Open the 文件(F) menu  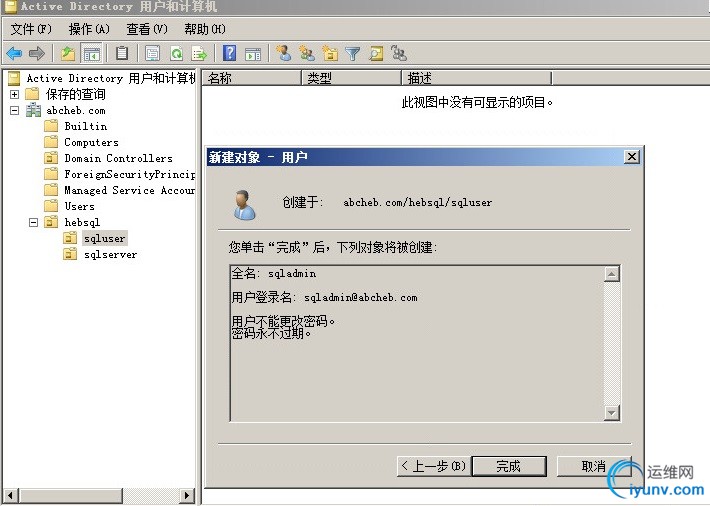pos(31,29)
